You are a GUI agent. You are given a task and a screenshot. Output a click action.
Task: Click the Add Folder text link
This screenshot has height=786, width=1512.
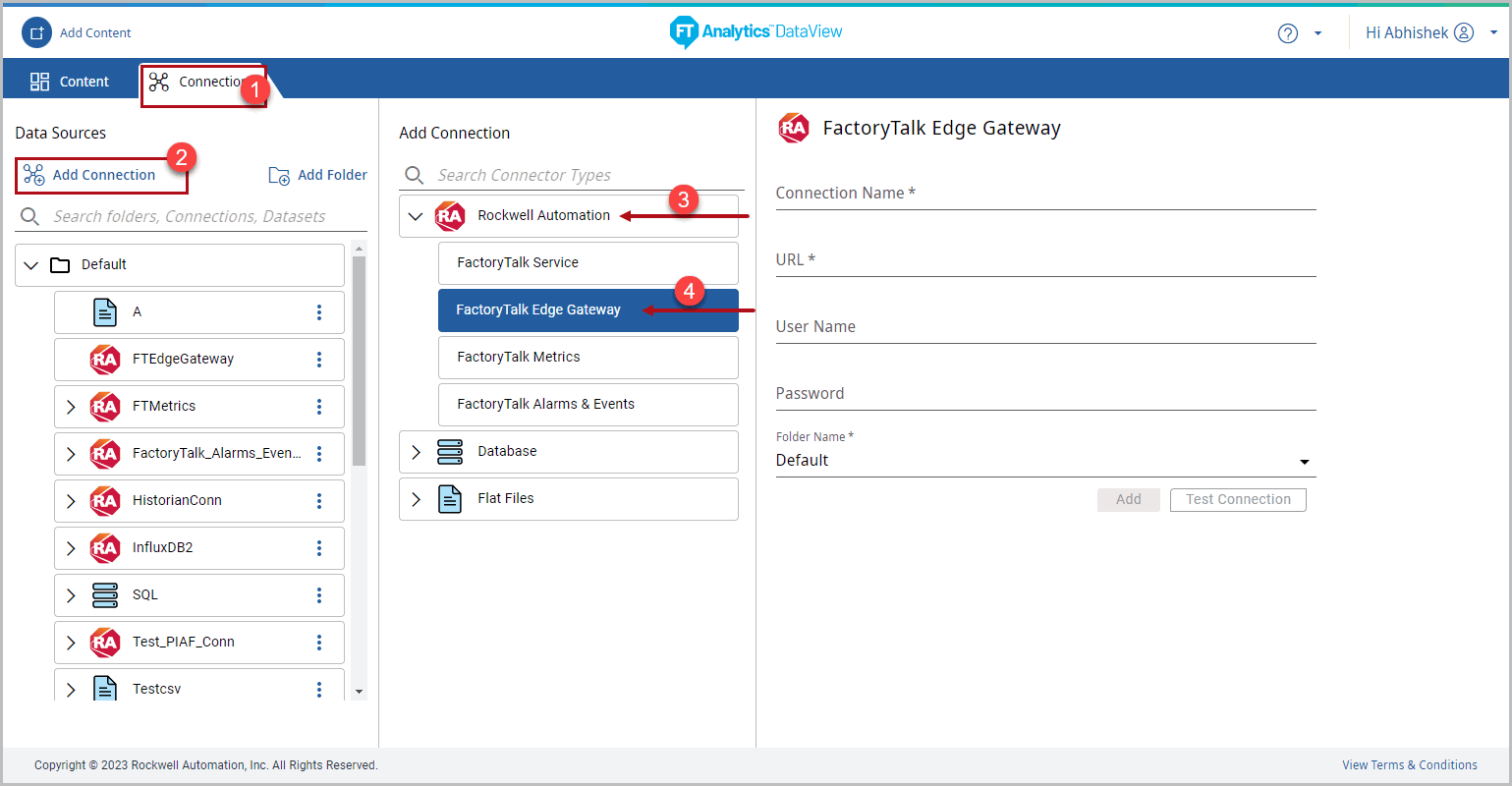pos(332,175)
